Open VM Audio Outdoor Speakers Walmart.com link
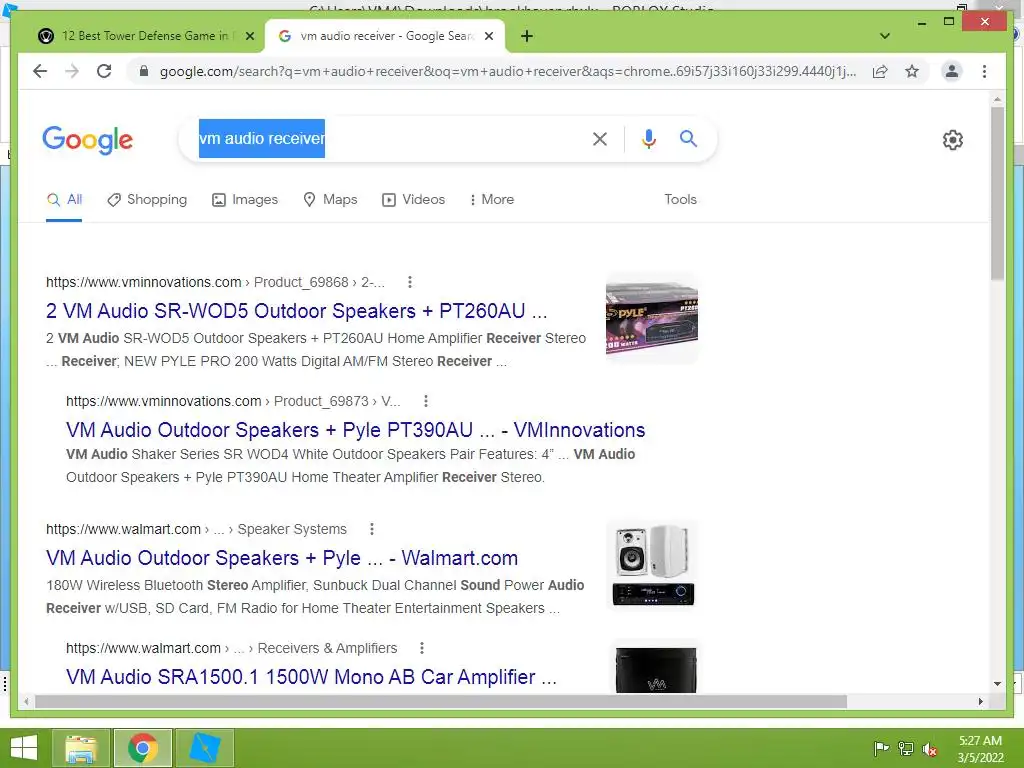Screen dimensions: 1024x768 point(281,558)
